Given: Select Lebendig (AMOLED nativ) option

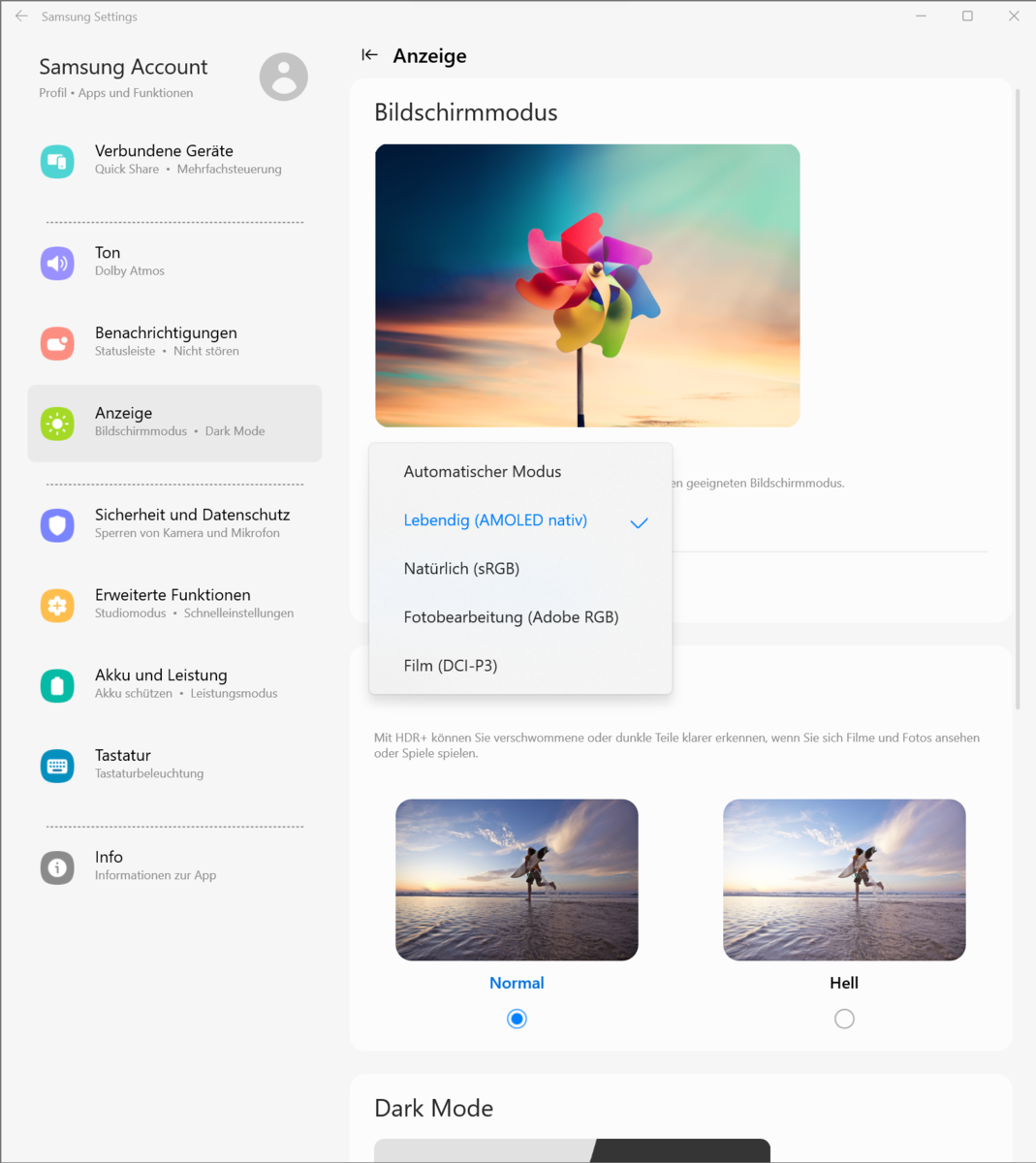Looking at the screenshot, I should pyautogui.click(x=495, y=520).
